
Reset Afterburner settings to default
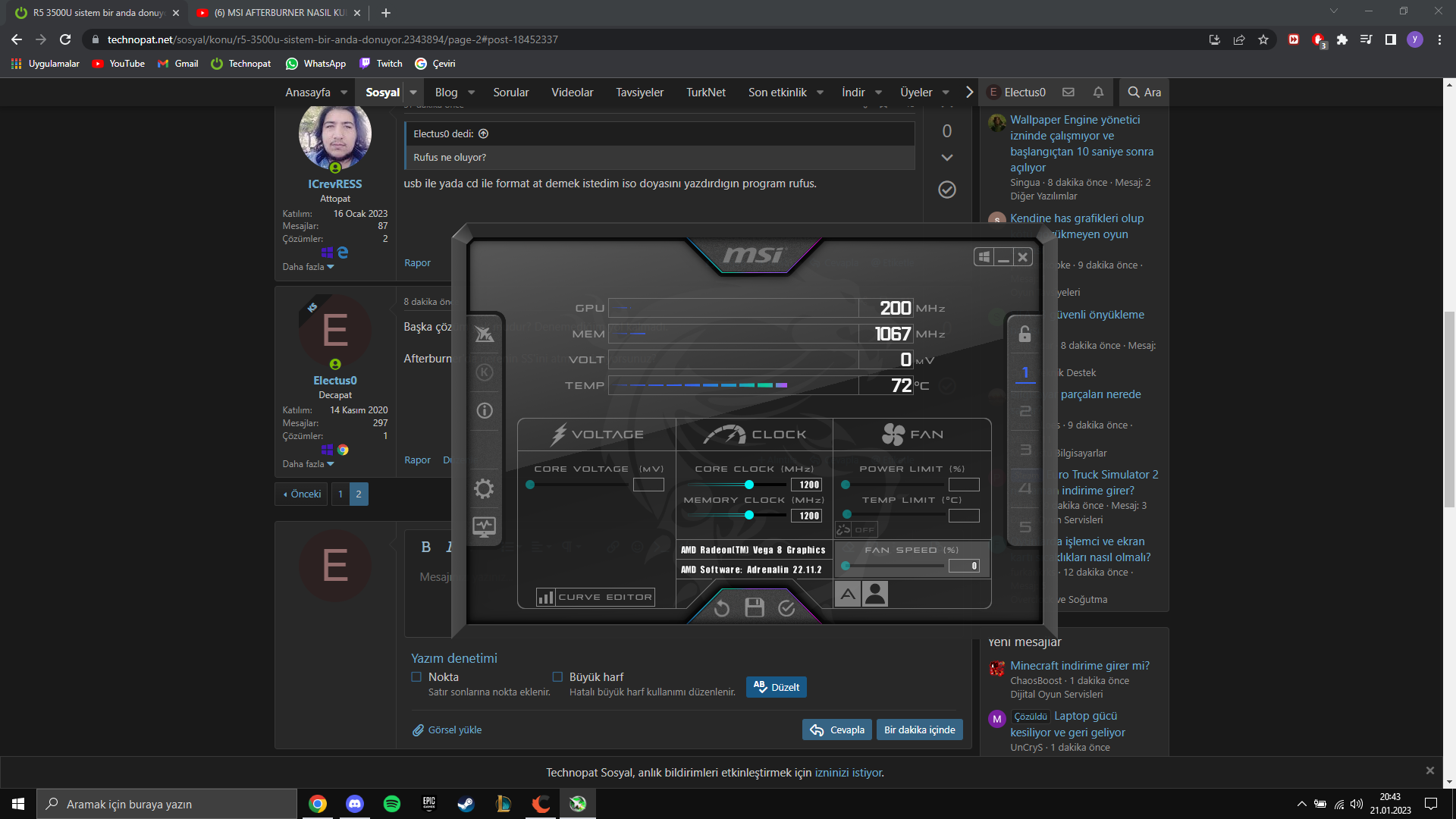point(721,608)
